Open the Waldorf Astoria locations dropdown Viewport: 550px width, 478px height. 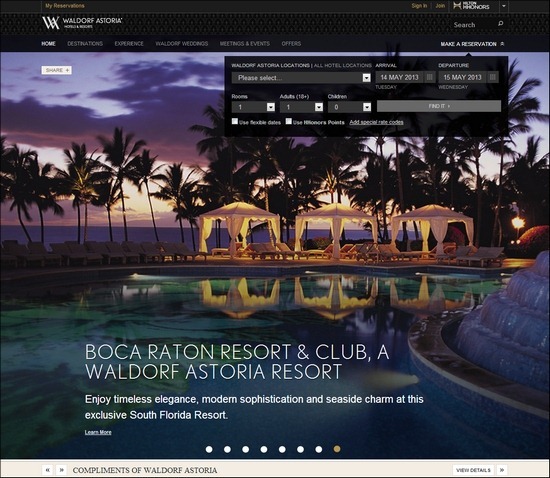click(301, 78)
